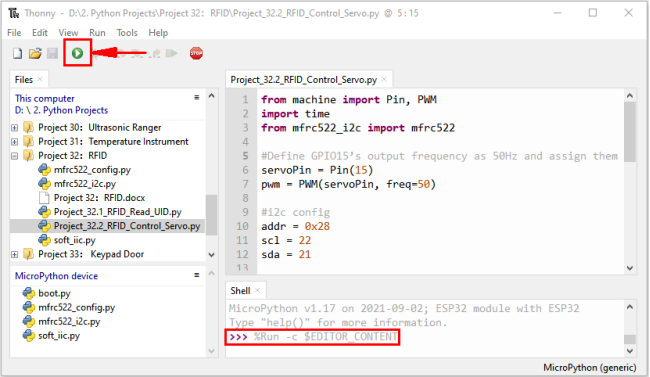Expand Project 33: Keypad Door folder
650x377 pixels.
15,254
